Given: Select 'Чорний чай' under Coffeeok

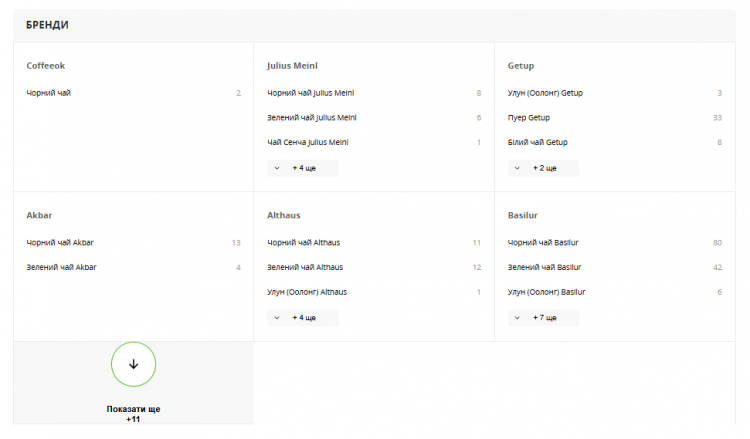Looking at the screenshot, I should pyautogui.click(x=48, y=93).
